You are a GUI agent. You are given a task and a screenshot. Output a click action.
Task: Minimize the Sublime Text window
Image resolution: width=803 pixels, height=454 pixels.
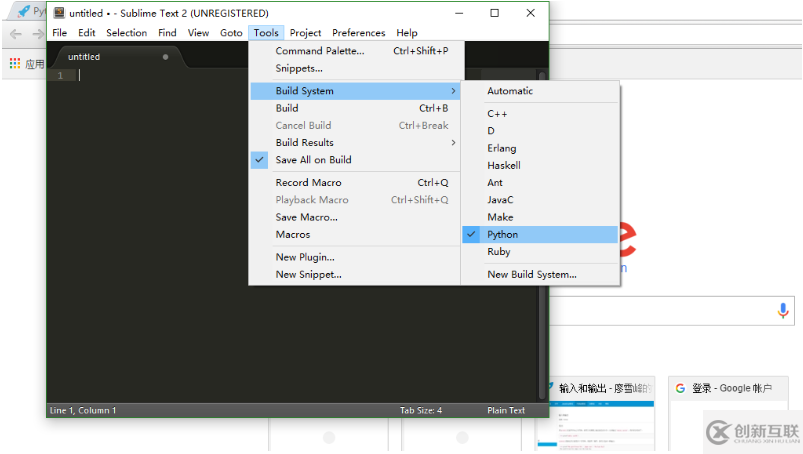[459, 13]
